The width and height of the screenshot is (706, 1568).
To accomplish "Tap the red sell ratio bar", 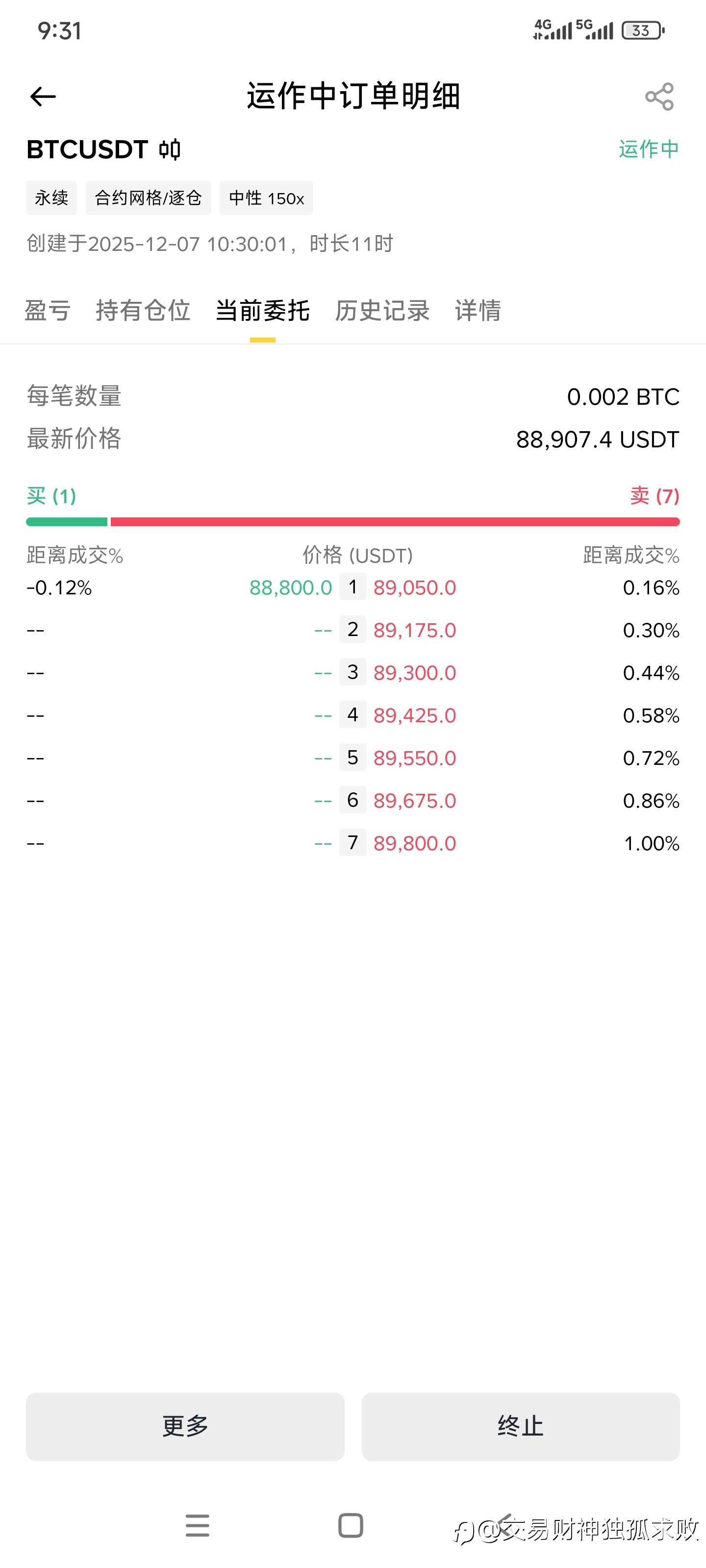I will [x=395, y=522].
